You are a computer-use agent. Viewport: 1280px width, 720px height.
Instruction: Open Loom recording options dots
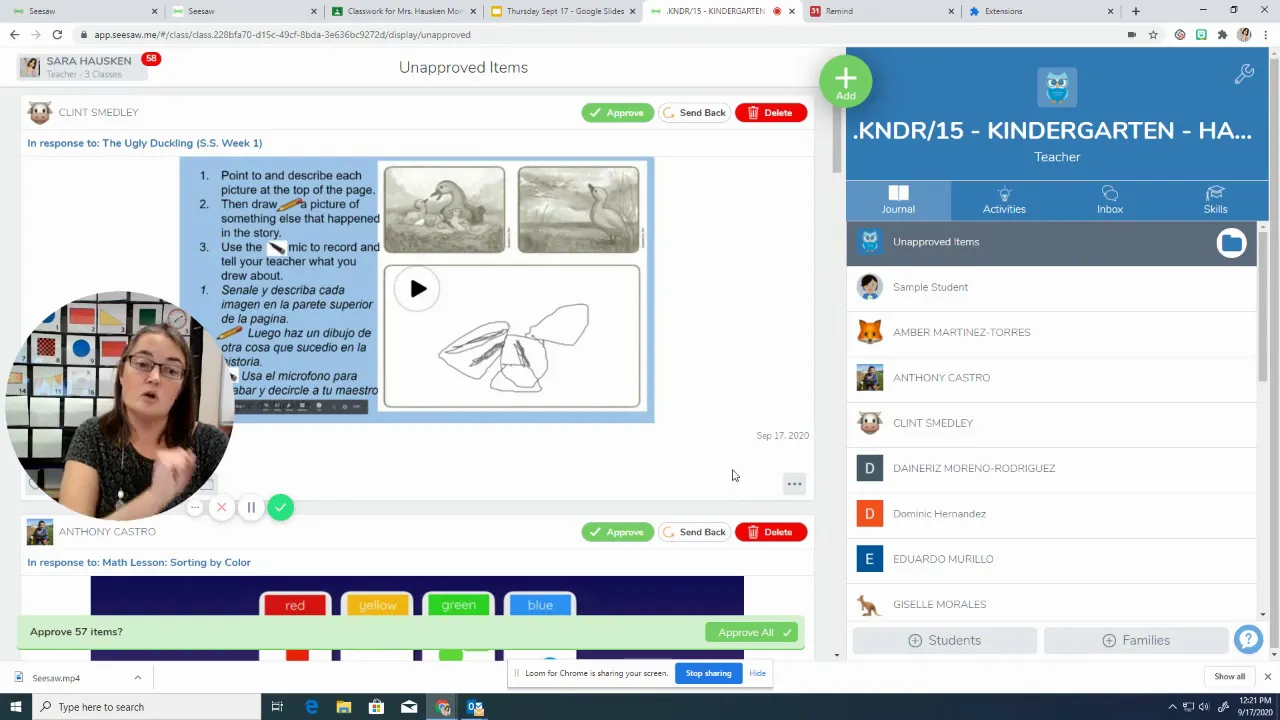195,508
